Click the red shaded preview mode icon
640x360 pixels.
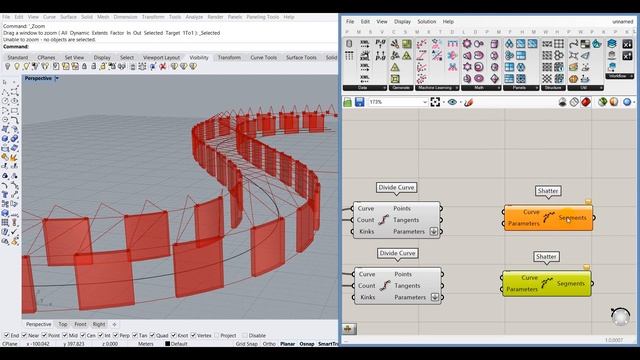[x=586, y=102]
